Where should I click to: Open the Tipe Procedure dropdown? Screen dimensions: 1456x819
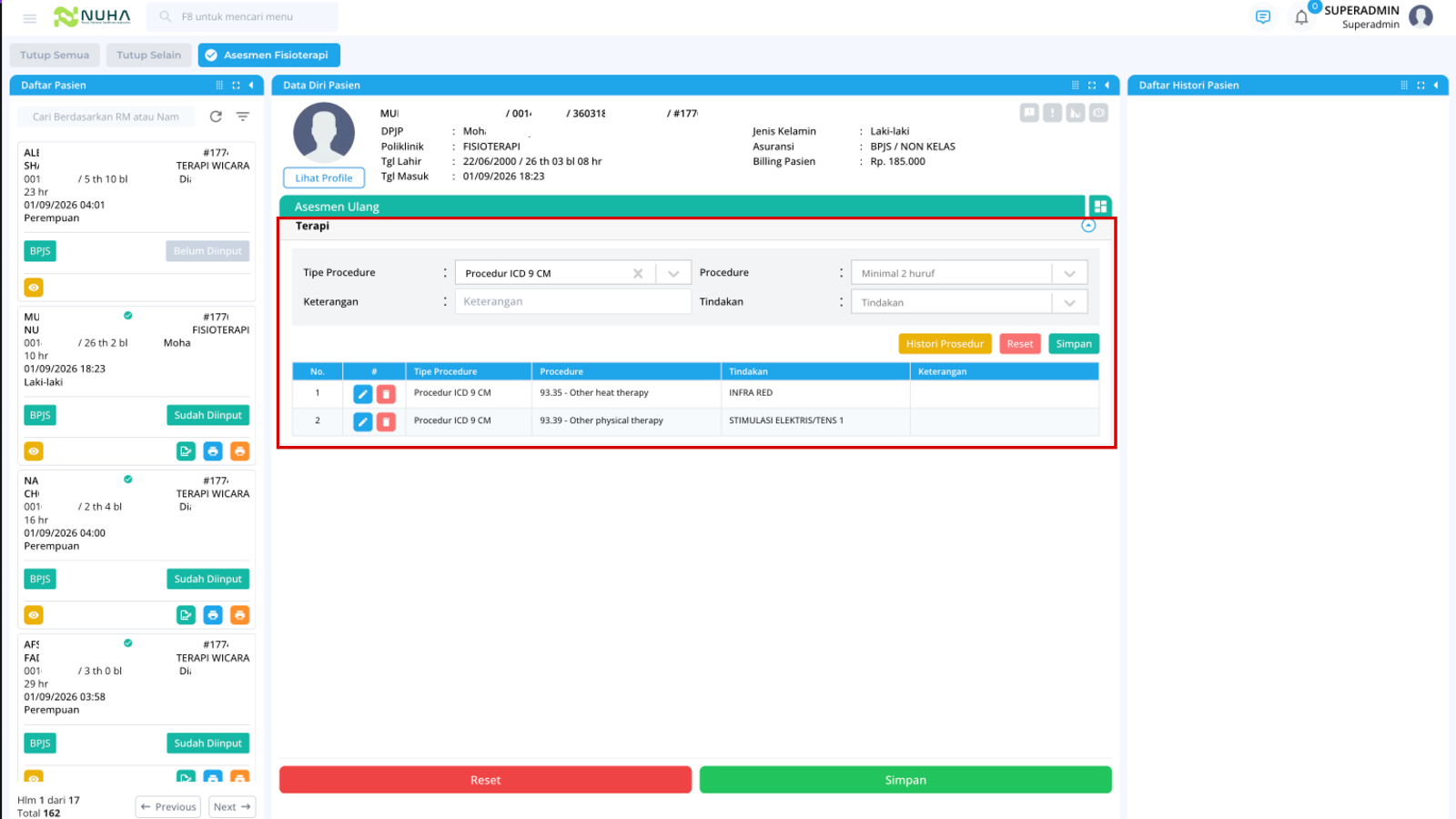pyautogui.click(x=673, y=273)
